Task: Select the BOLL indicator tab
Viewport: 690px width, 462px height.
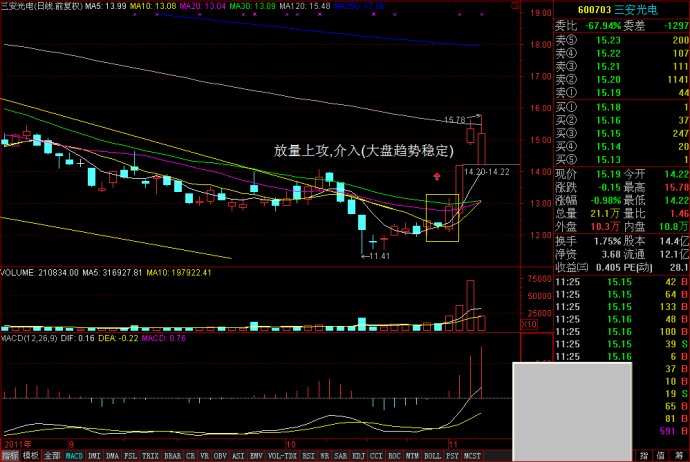Action: [432, 456]
